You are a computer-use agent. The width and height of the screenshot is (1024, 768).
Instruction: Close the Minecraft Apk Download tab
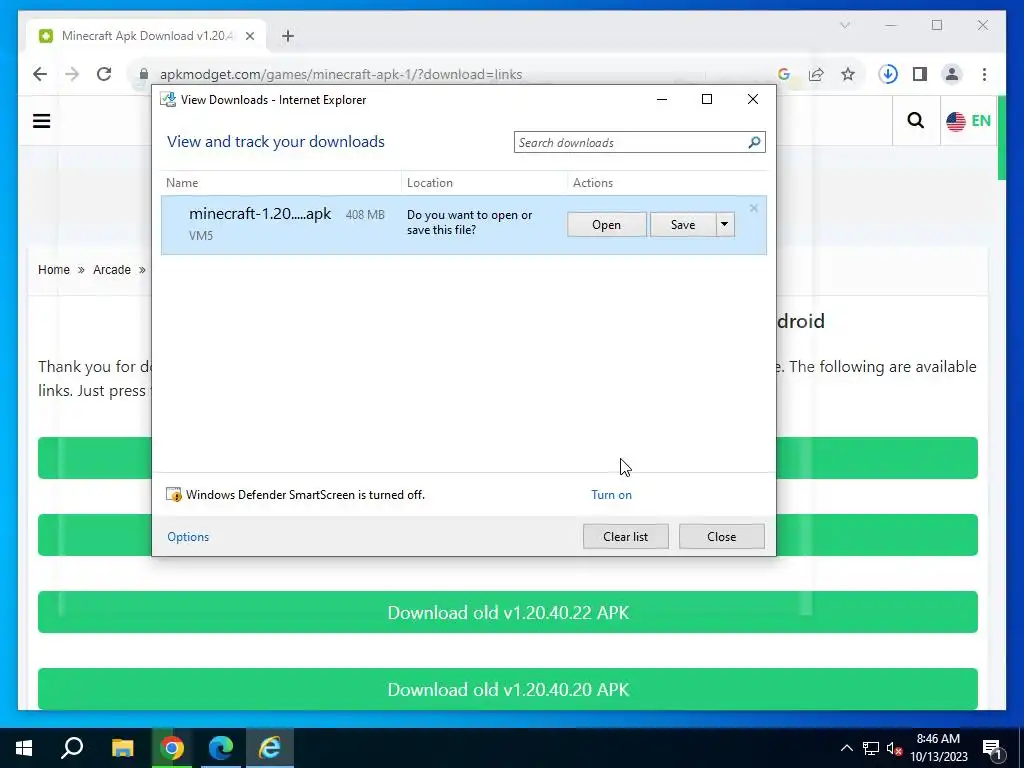[250, 36]
